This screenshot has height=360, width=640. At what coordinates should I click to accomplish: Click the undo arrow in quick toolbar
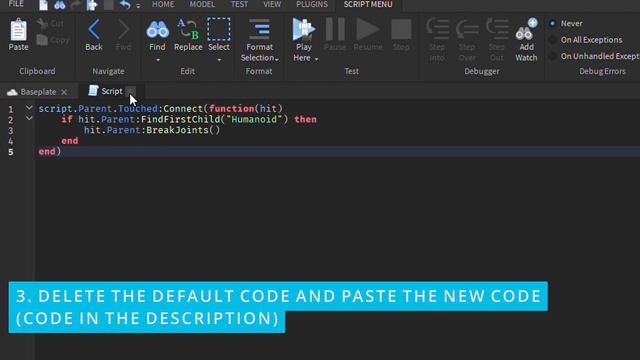tap(125, 5)
